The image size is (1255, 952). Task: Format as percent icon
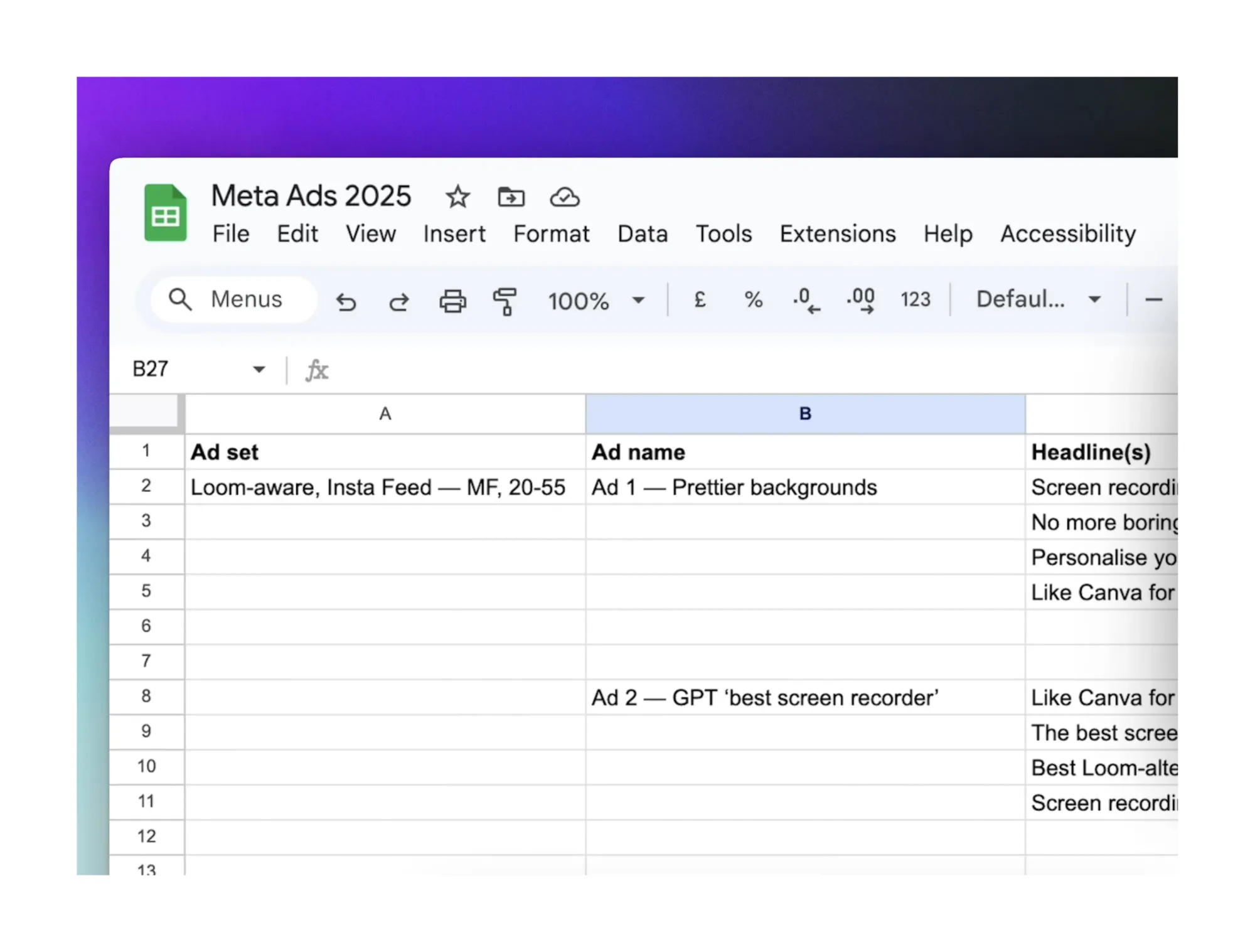coord(754,300)
